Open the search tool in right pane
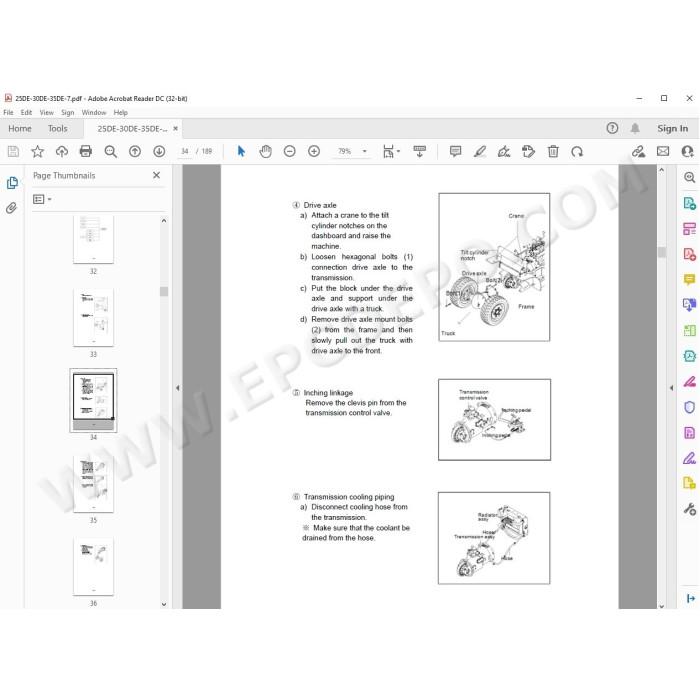Screen dimensions: 700x700 coord(689,178)
